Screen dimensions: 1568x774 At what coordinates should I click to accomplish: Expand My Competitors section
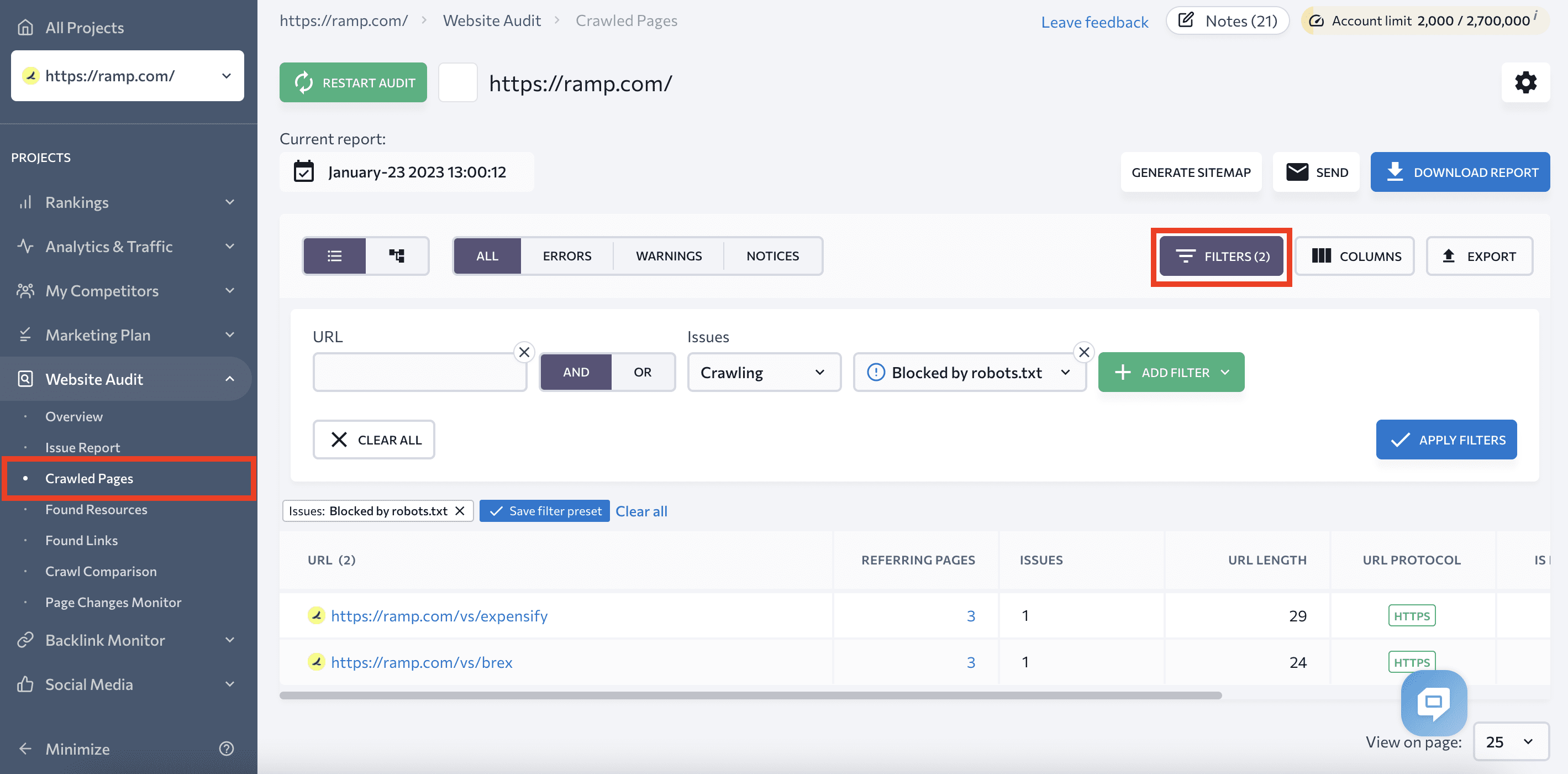point(229,290)
